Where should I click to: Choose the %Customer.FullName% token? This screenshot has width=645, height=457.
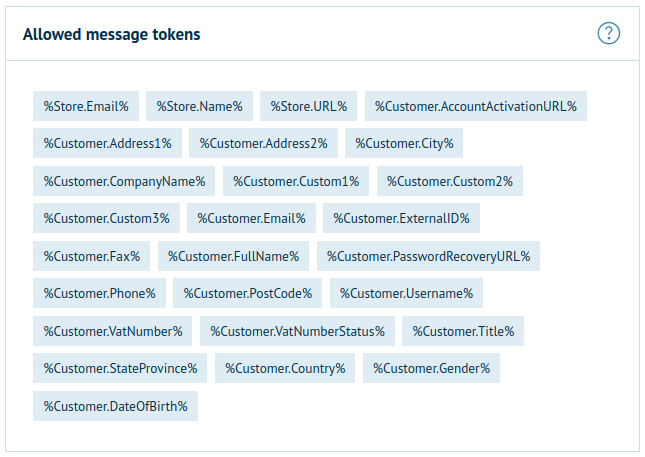pos(234,256)
